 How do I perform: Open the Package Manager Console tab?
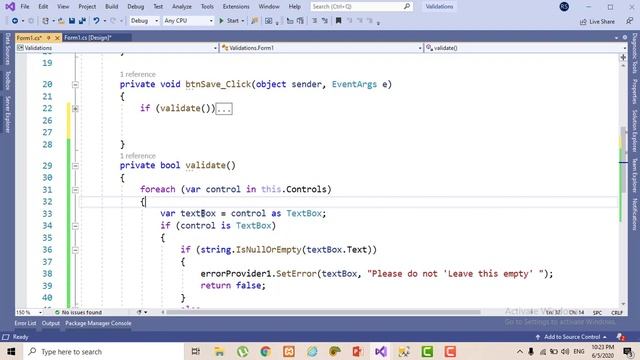[98, 323]
